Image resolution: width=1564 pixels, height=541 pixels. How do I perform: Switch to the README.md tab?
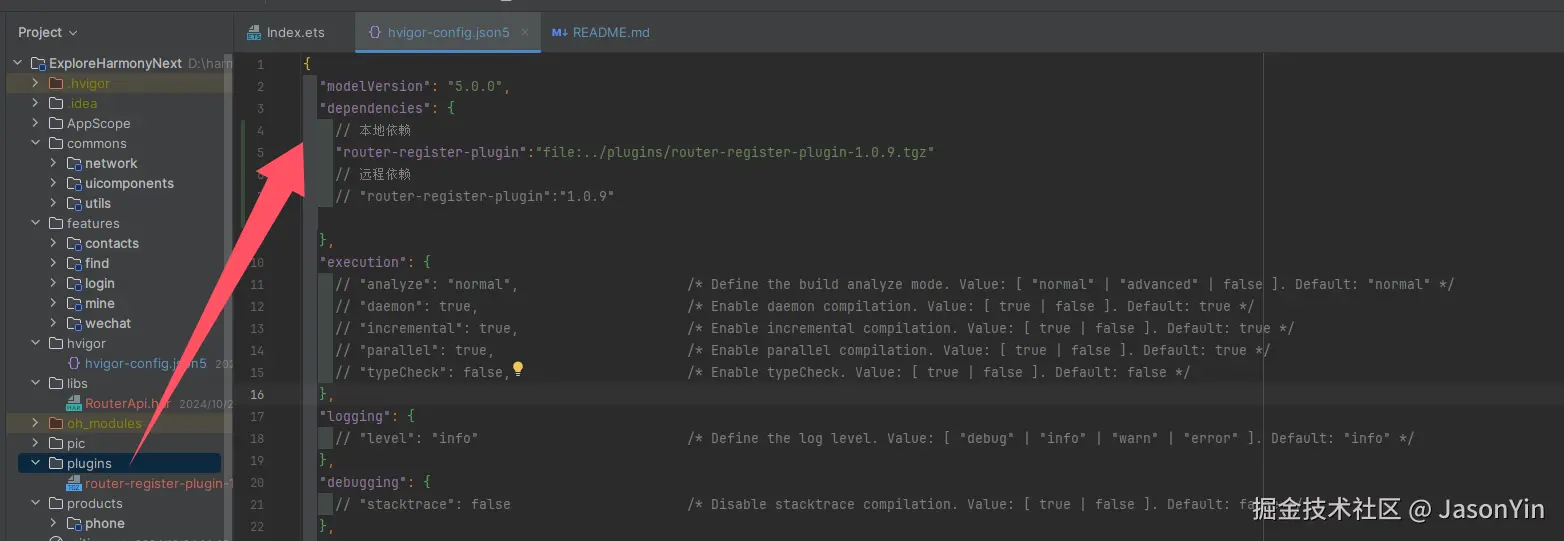[611, 32]
